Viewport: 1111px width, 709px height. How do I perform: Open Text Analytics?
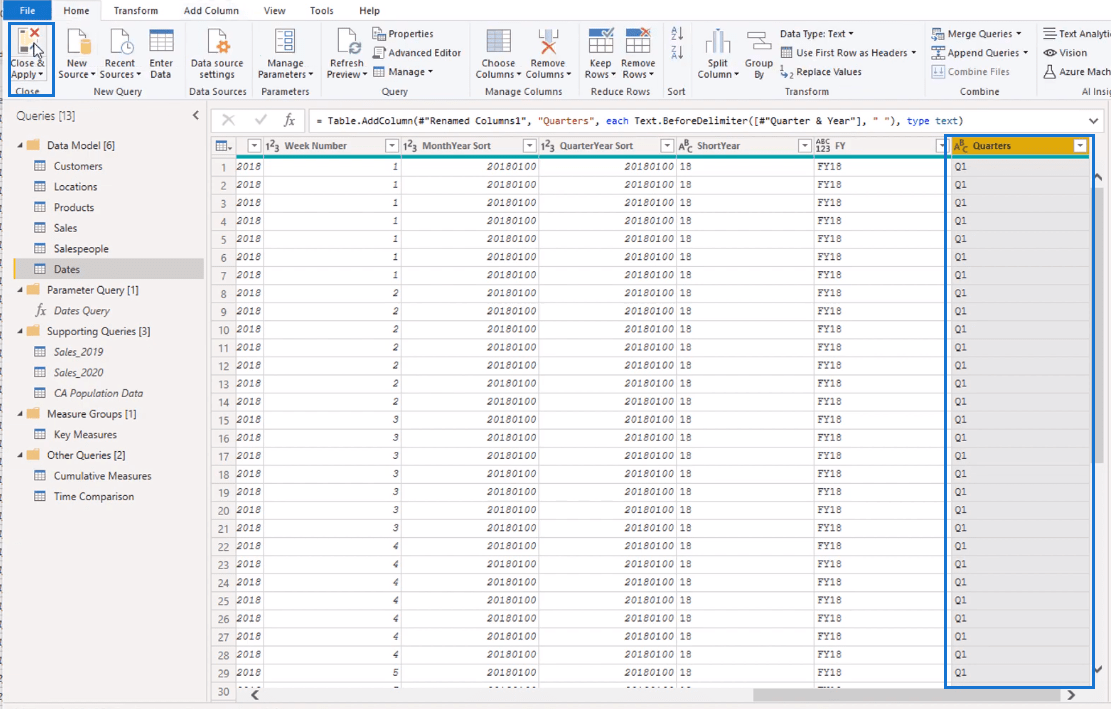click(1076, 33)
